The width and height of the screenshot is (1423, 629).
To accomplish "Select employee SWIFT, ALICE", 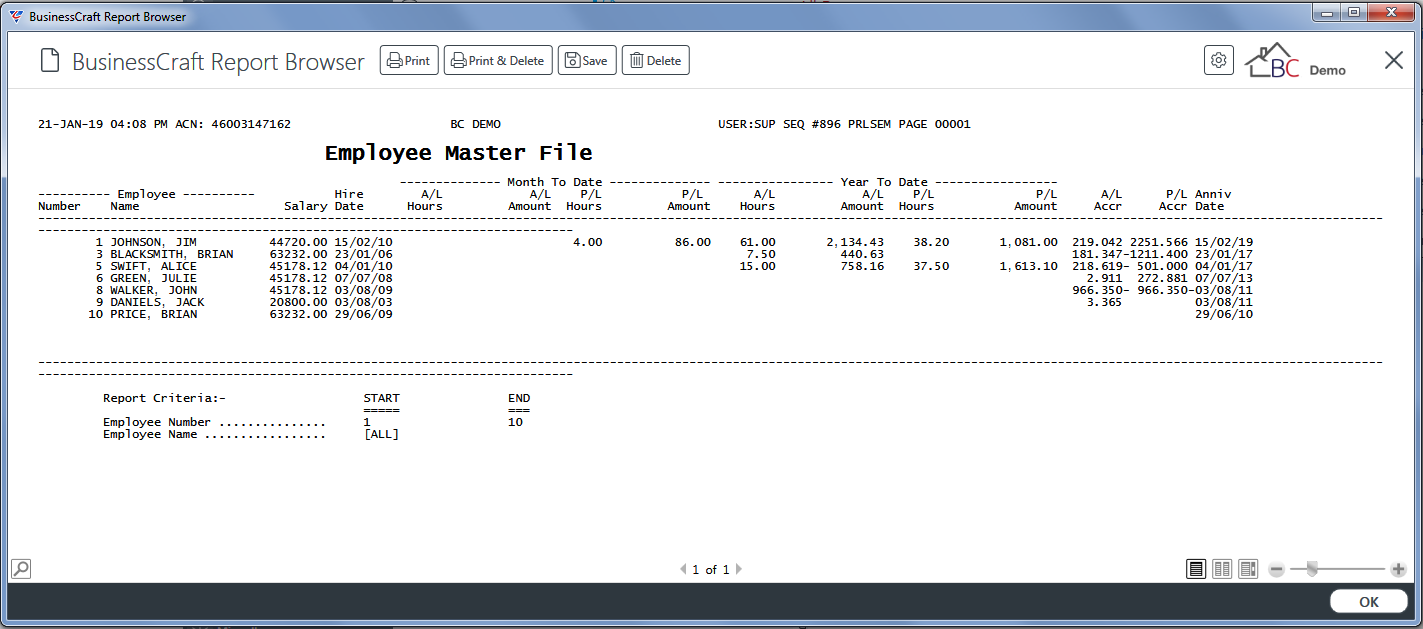I will point(153,266).
